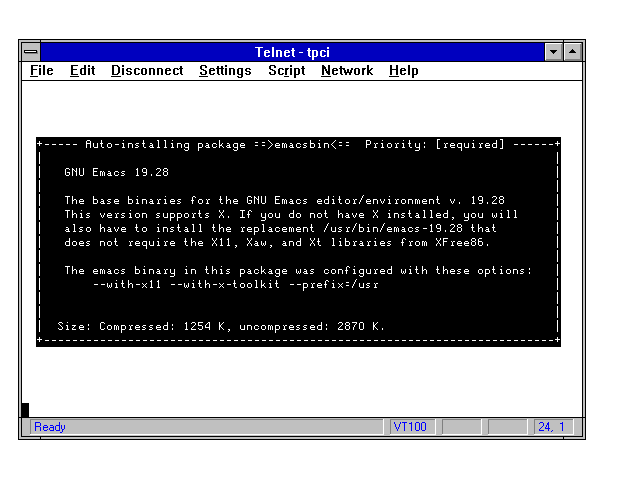Open the Disconnect menu
The height and width of the screenshot is (480, 640).
click(x=147, y=71)
